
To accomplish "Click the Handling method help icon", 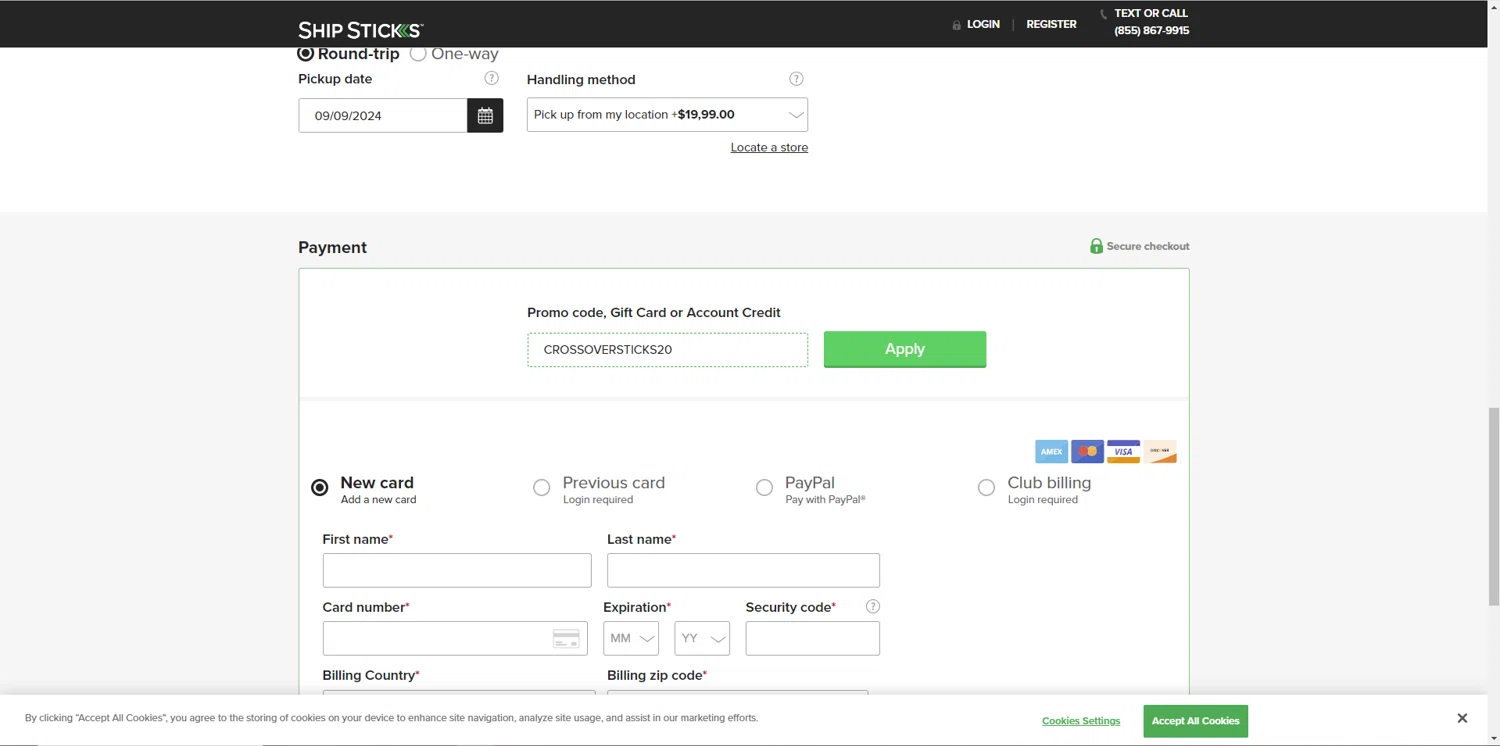I will click(x=796, y=79).
